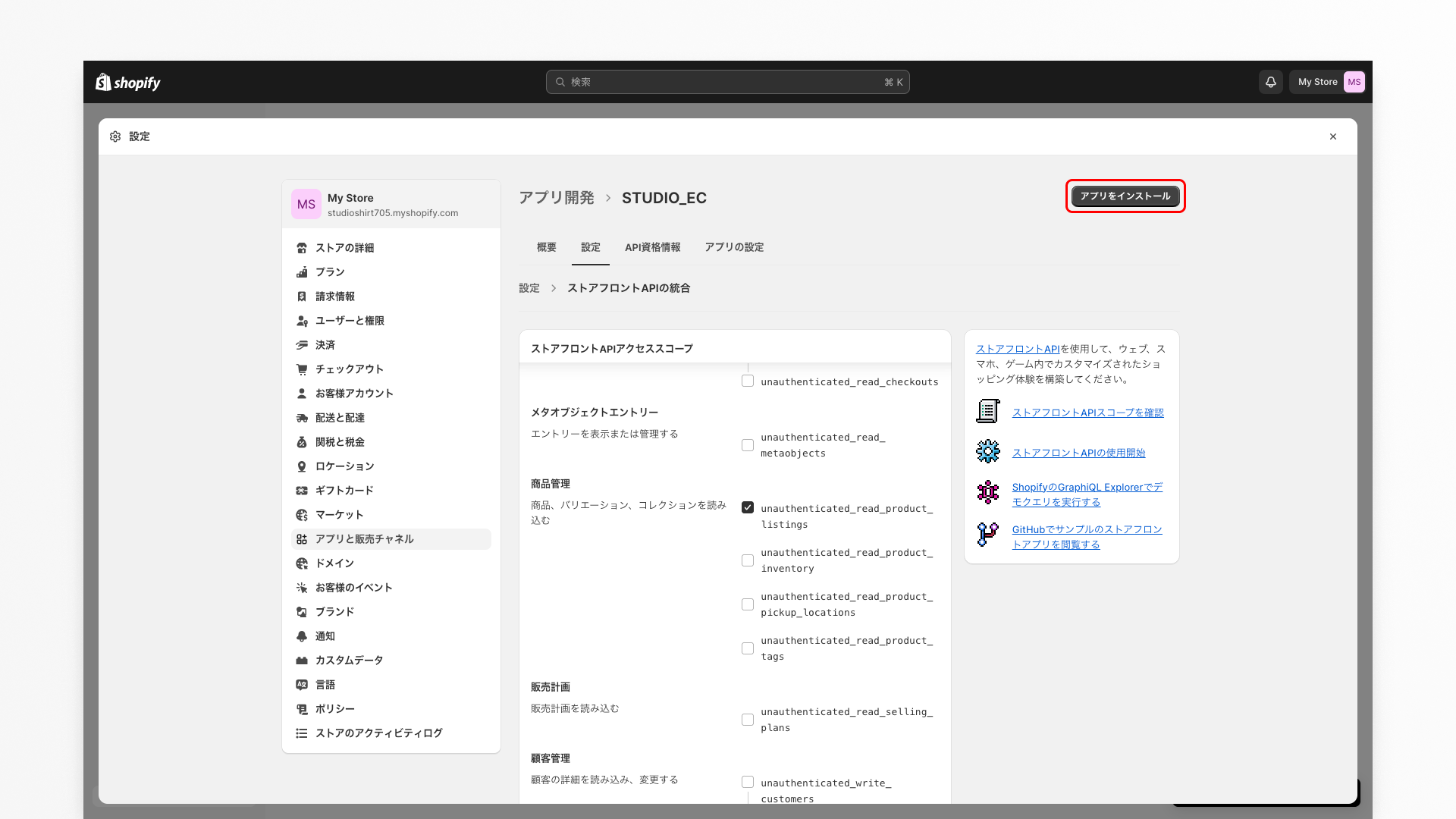Click the ブランド icon
1456x819 pixels.
coord(302,612)
